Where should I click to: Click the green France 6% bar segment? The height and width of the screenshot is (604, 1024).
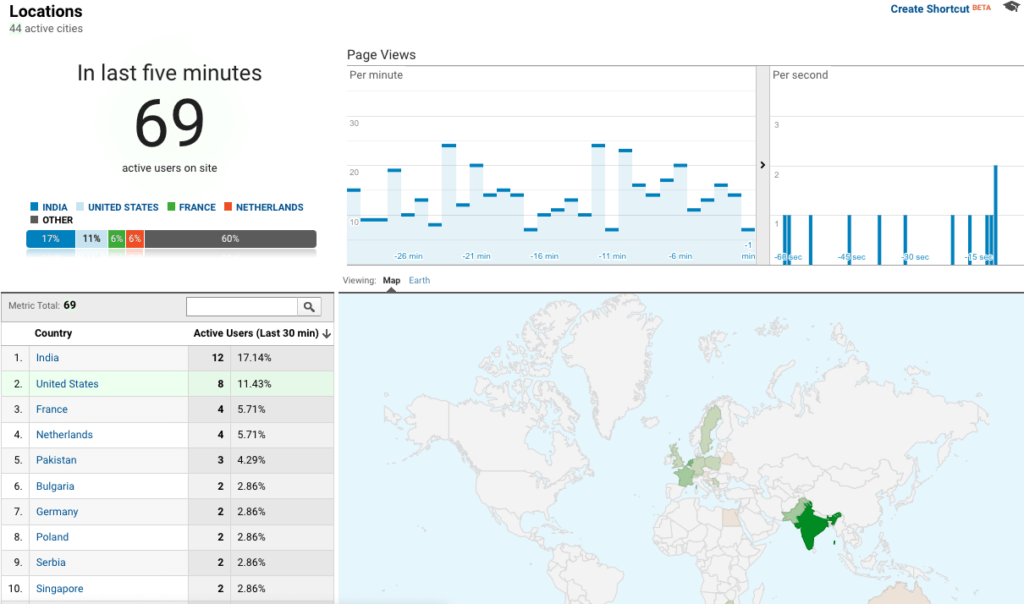click(117, 239)
